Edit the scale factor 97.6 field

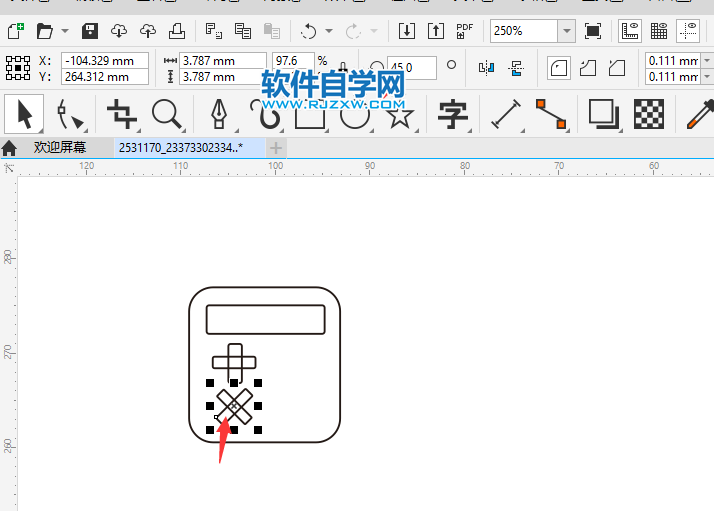(x=293, y=61)
